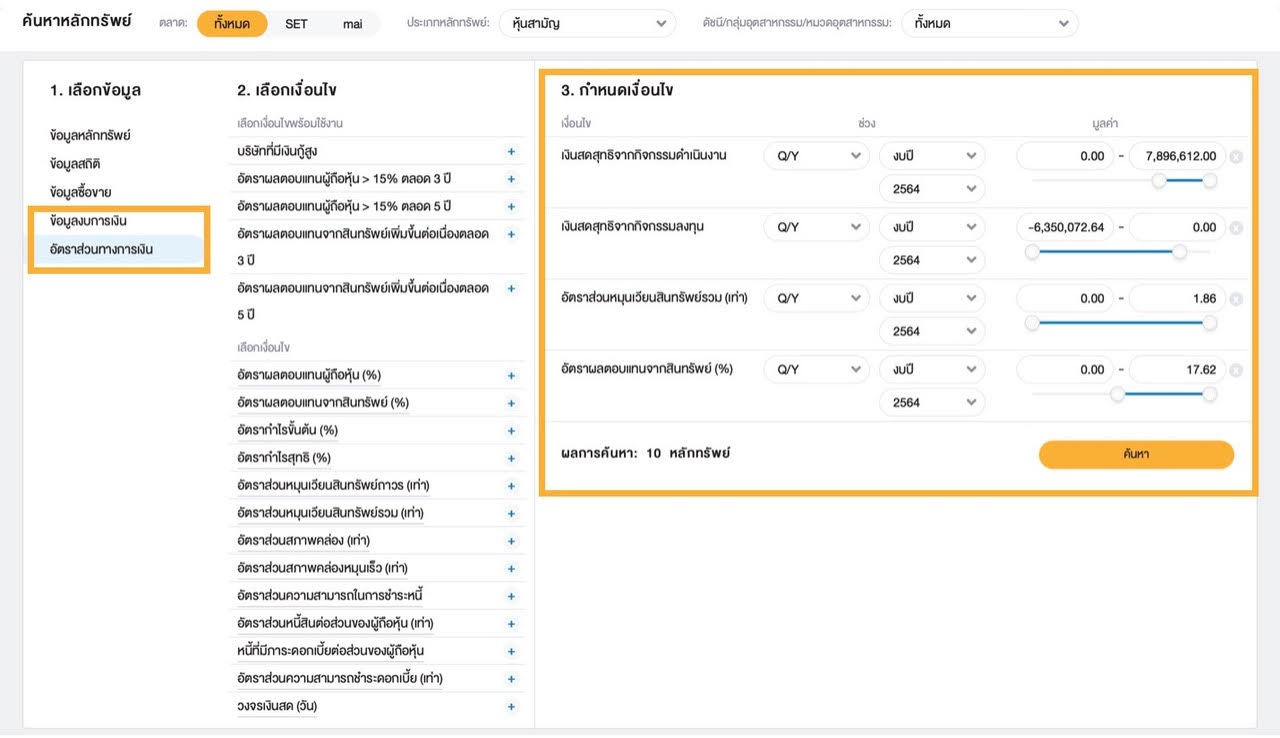Select ข้อมูลงบการเงิน in data list

tap(89, 220)
